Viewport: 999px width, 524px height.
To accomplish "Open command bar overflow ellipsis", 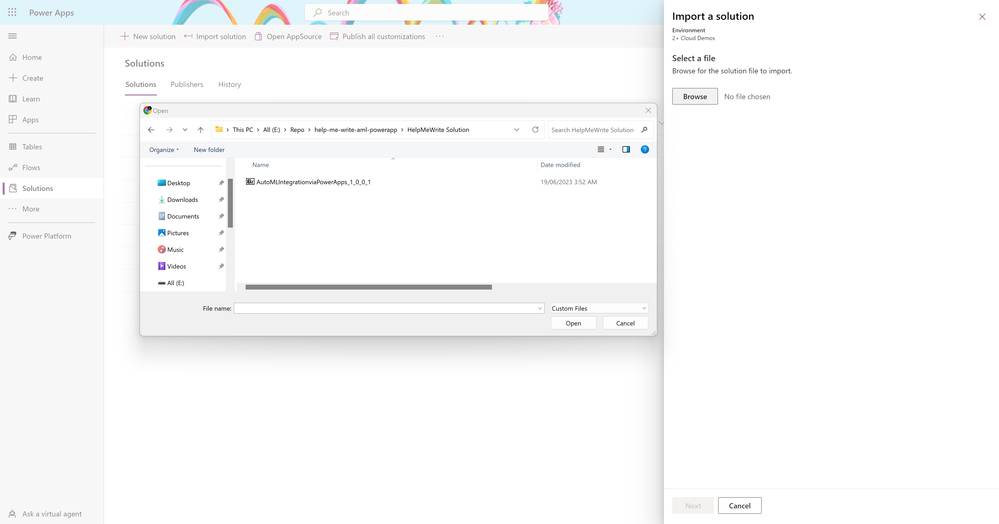I will [440, 36].
